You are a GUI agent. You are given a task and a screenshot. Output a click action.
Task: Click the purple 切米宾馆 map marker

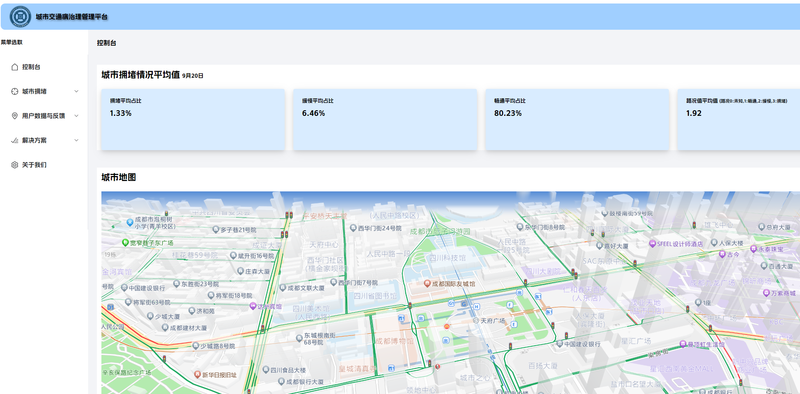click(252, 306)
